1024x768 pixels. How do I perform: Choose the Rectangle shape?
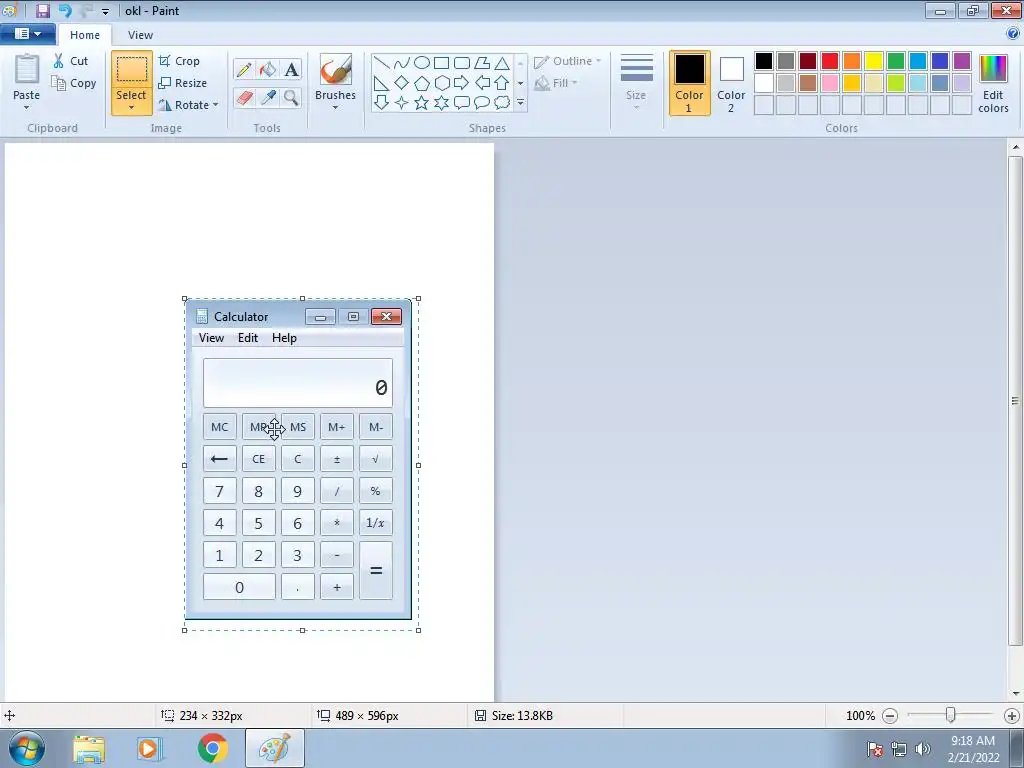pos(441,63)
